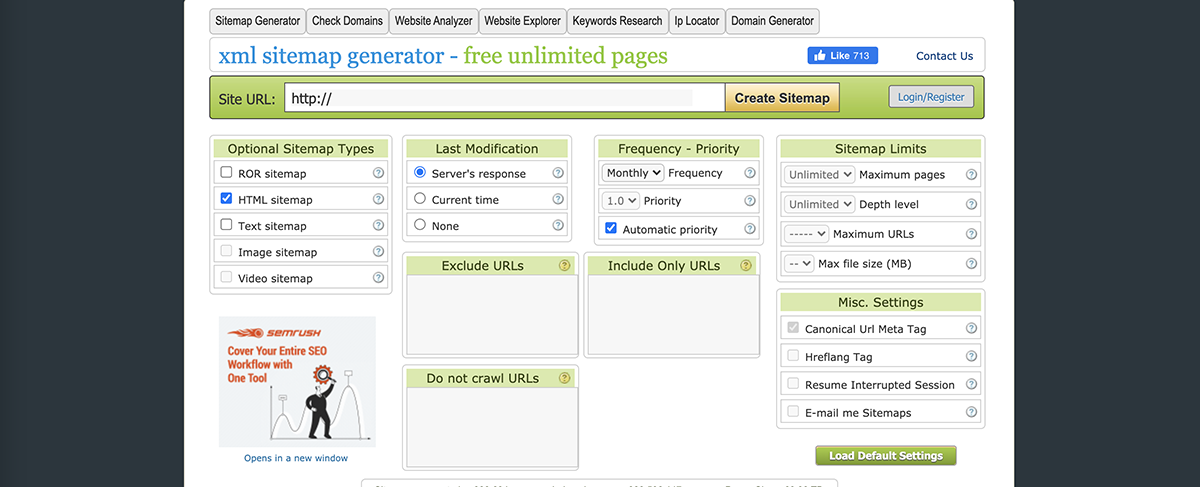
Task: Toggle the Resume Interrupted Session checkbox
Action: (x=793, y=383)
